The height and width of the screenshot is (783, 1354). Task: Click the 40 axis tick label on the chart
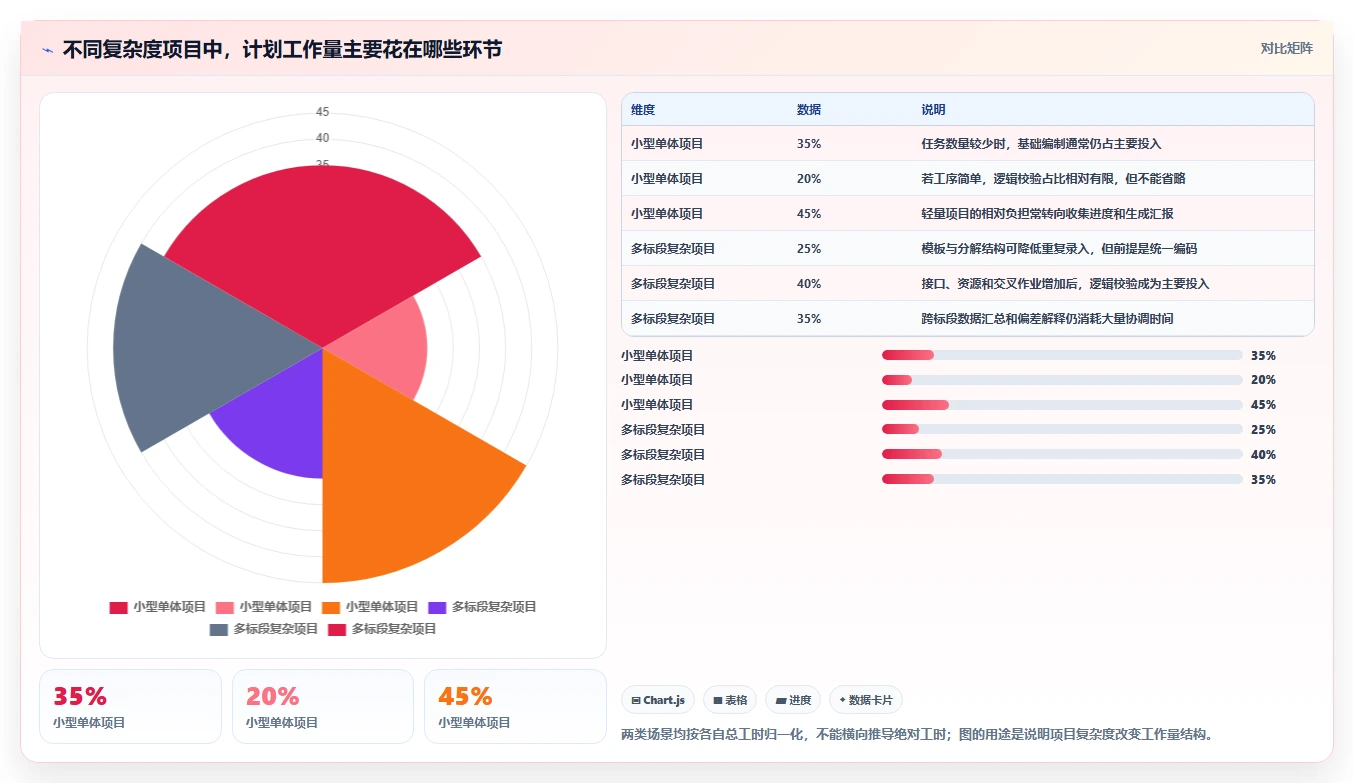(x=322, y=138)
